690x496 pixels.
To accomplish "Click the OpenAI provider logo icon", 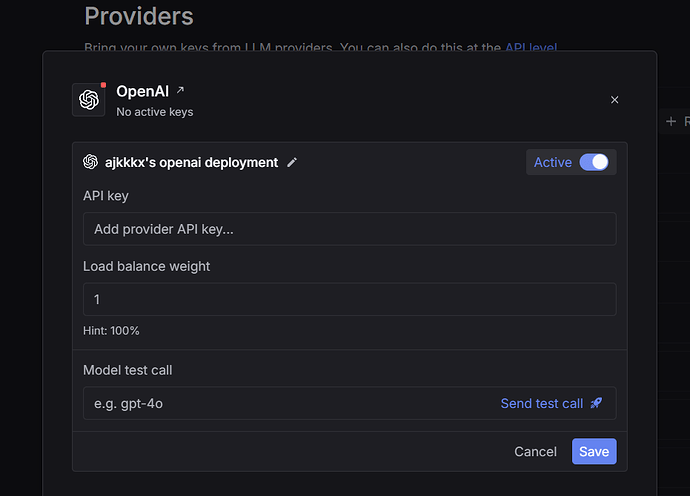I will [x=88, y=100].
